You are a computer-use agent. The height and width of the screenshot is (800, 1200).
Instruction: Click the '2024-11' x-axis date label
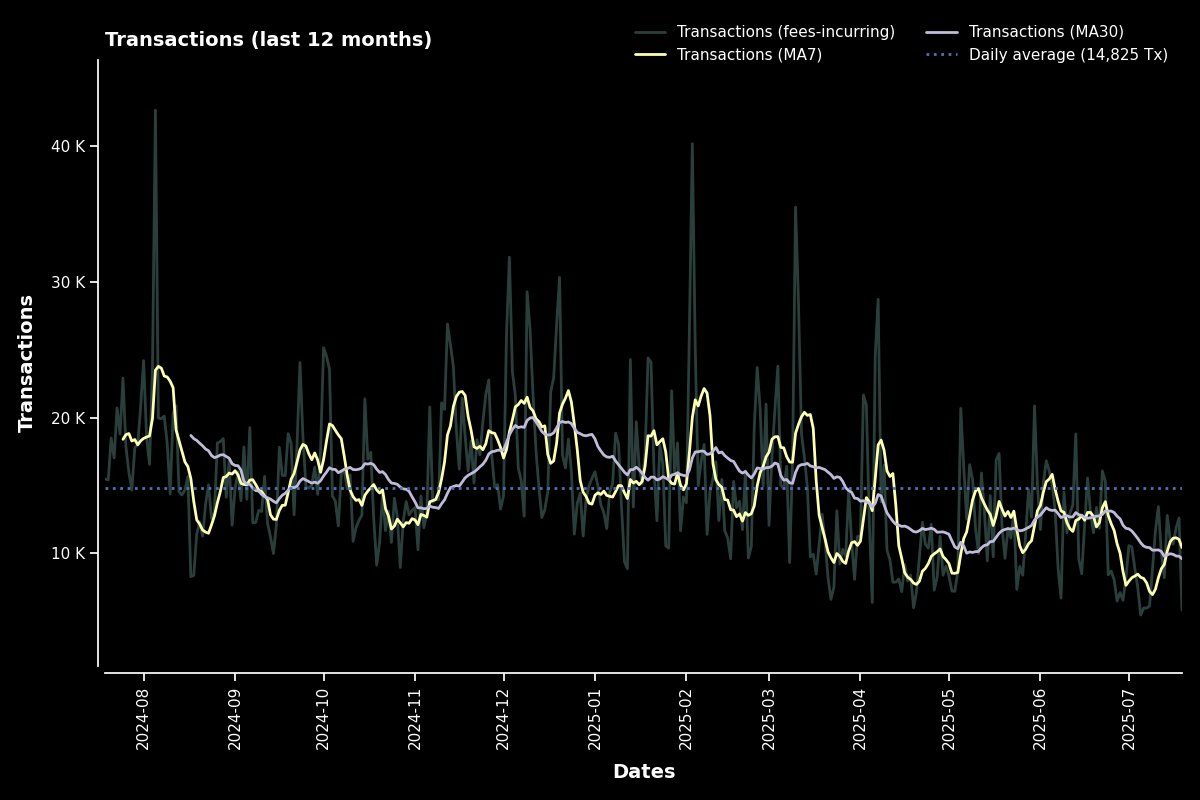[x=414, y=718]
